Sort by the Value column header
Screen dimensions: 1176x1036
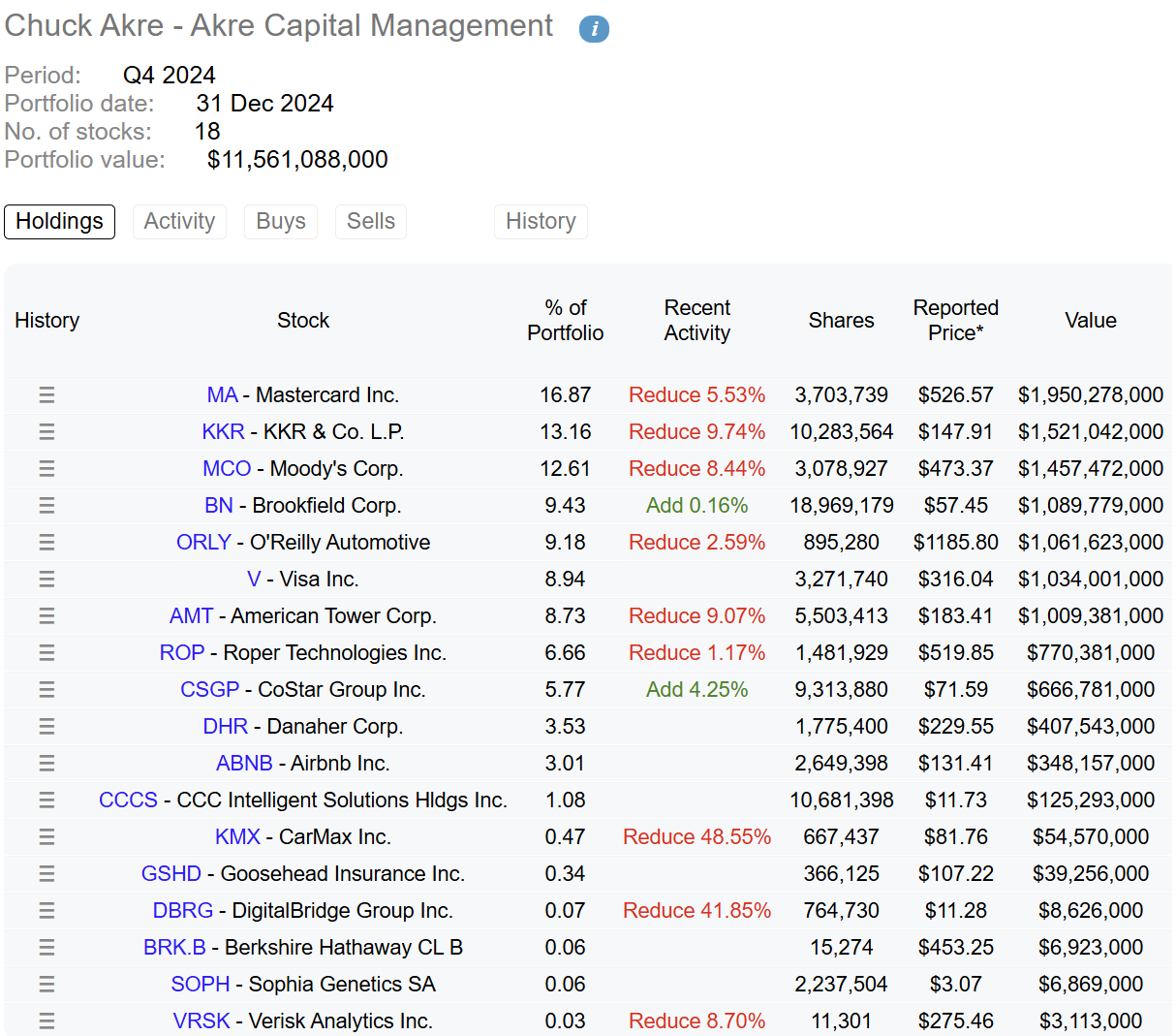click(x=1091, y=320)
